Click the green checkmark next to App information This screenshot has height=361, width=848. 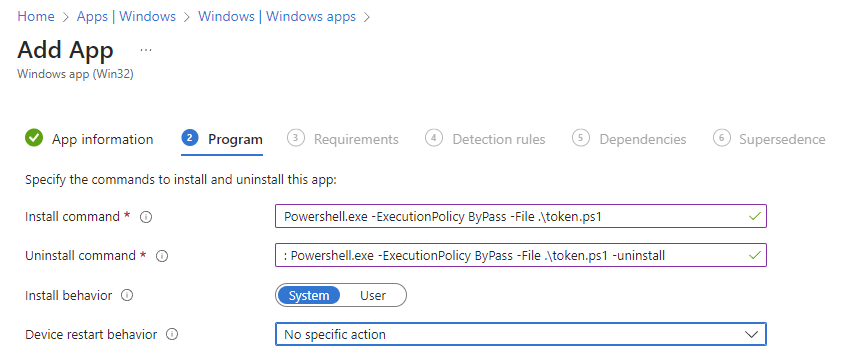pyautogui.click(x=34, y=138)
